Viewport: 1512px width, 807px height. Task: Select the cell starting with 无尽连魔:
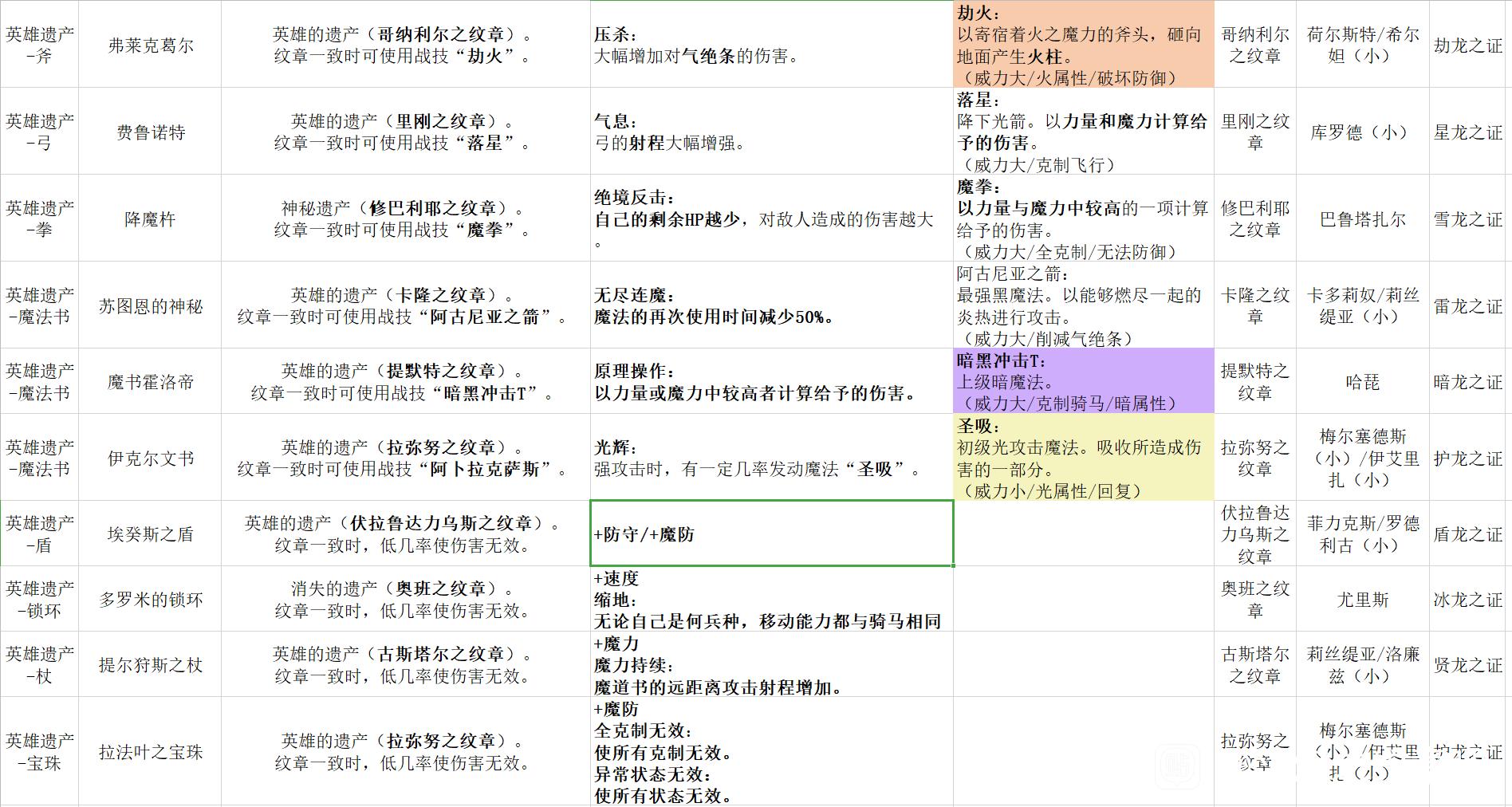point(771,305)
